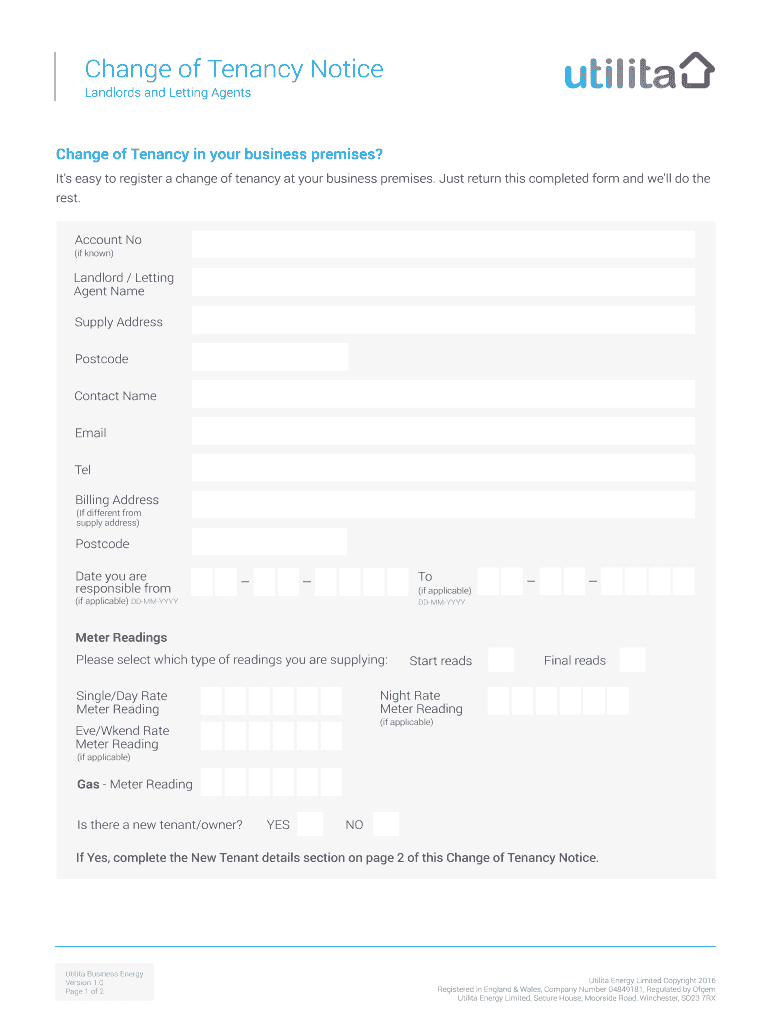
Task: Select the Billing Address field
Action: [443, 505]
